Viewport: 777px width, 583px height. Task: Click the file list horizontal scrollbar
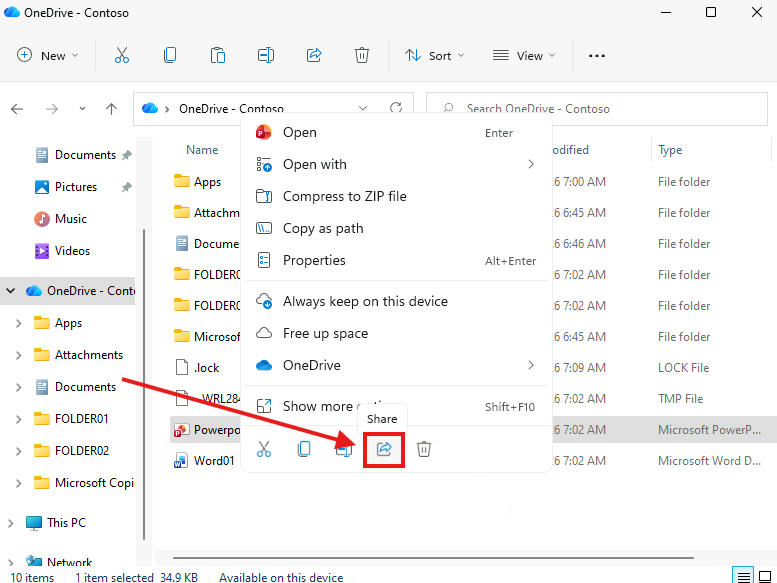click(433, 558)
